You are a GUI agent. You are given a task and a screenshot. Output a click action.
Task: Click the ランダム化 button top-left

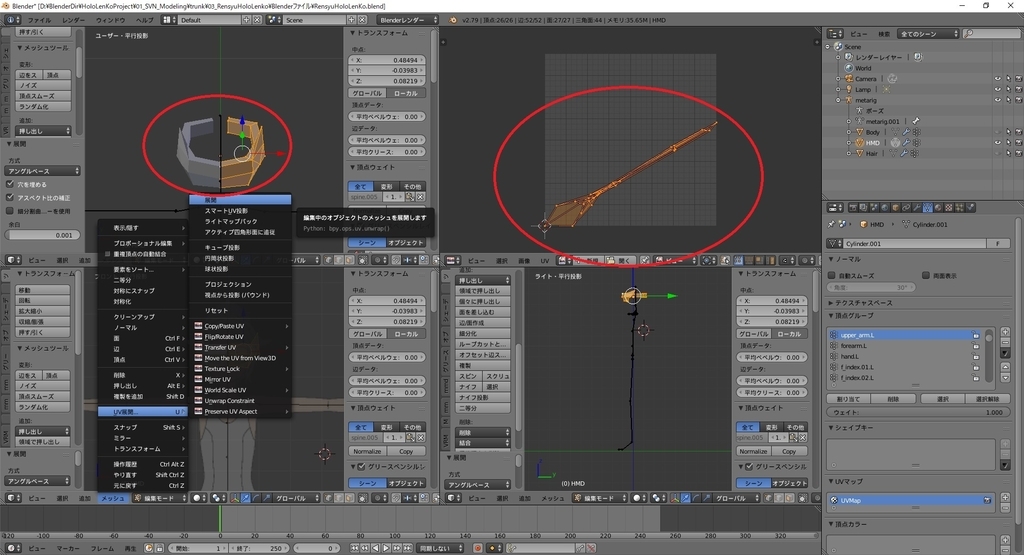(x=43, y=106)
